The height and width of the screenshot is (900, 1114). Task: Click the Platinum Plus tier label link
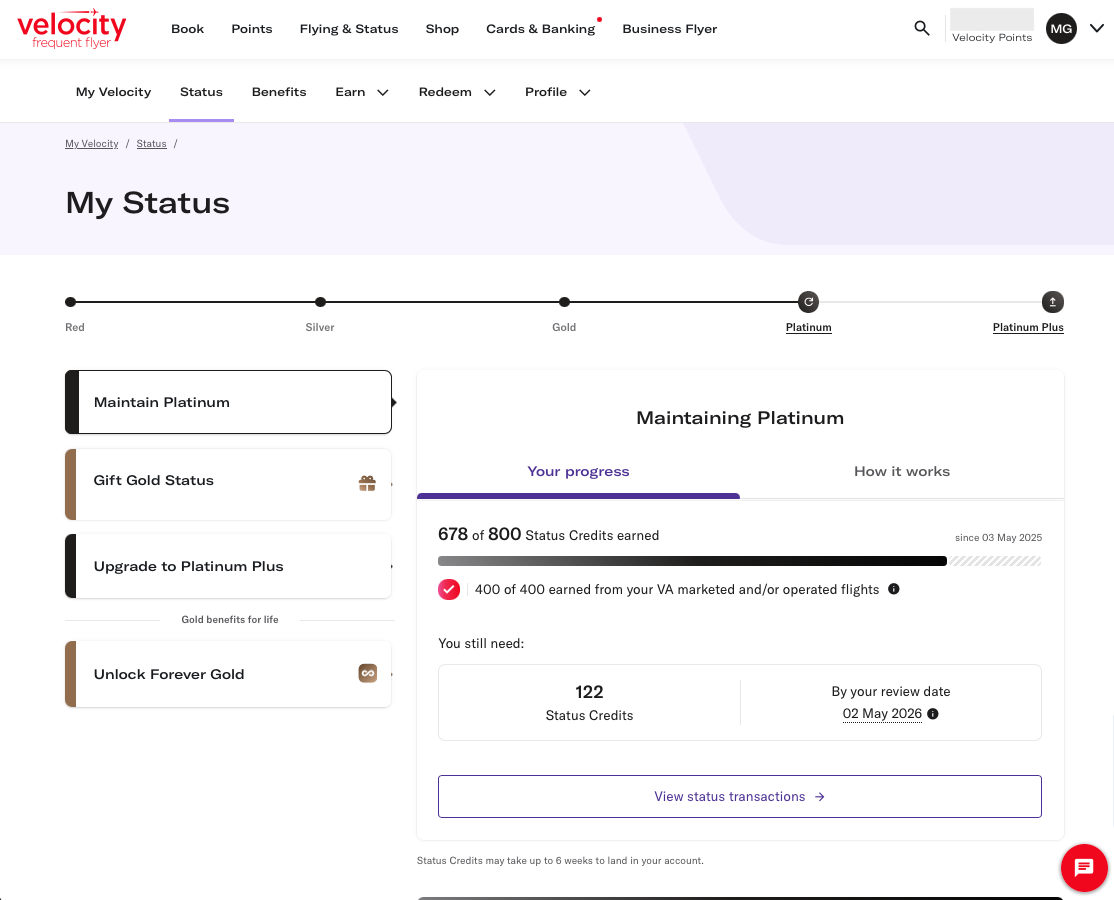click(1028, 327)
